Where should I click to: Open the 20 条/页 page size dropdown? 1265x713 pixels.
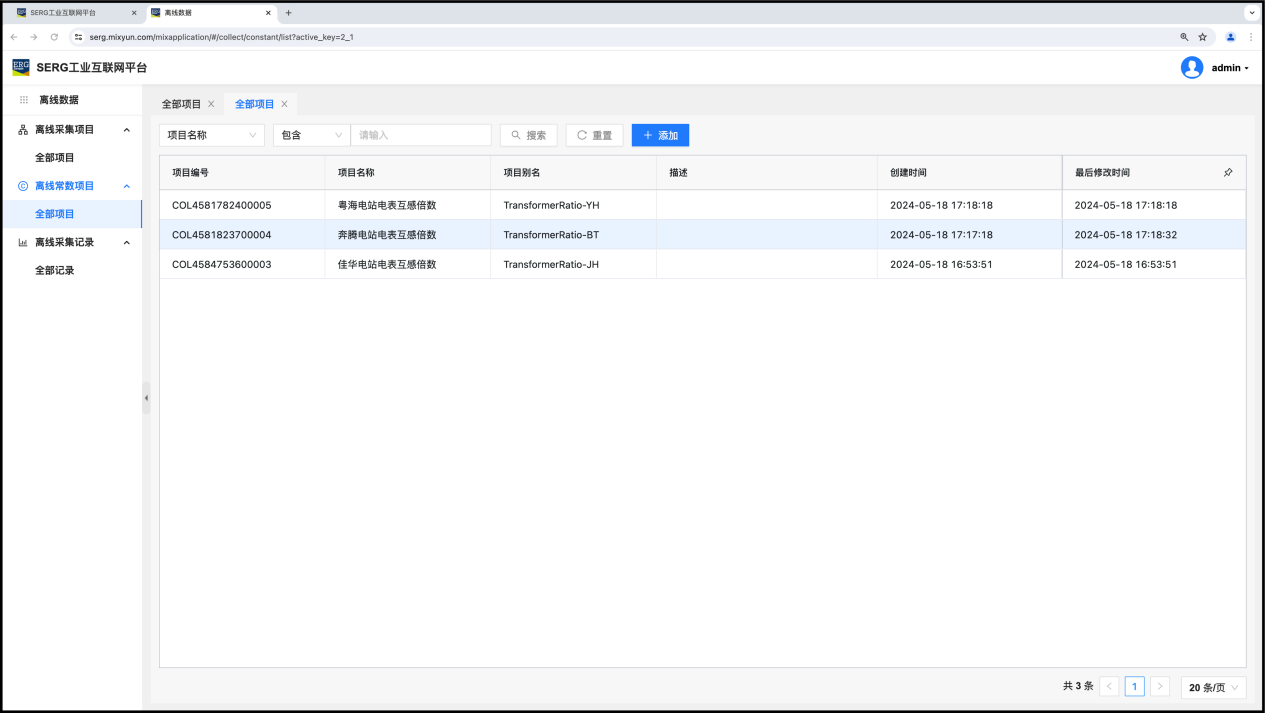point(1214,687)
